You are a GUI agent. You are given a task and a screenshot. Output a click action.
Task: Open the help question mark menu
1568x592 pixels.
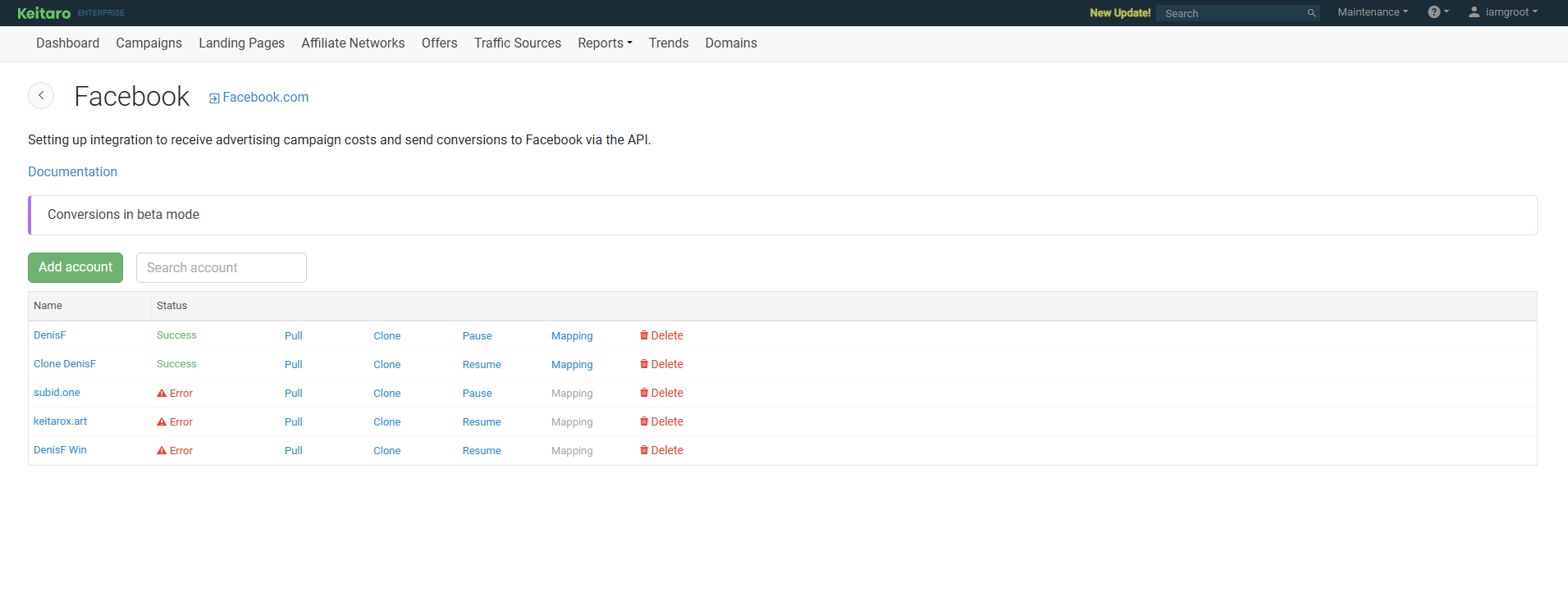click(x=1438, y=12)
